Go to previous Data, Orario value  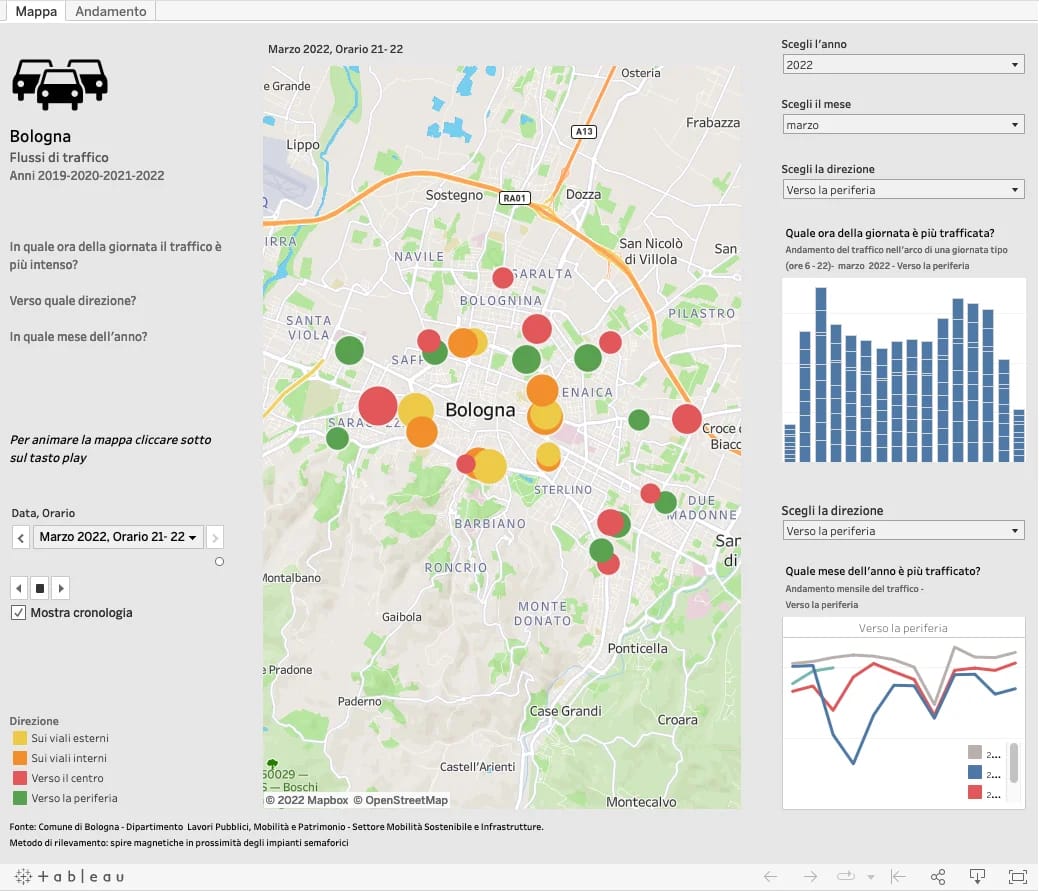[21, 537]
